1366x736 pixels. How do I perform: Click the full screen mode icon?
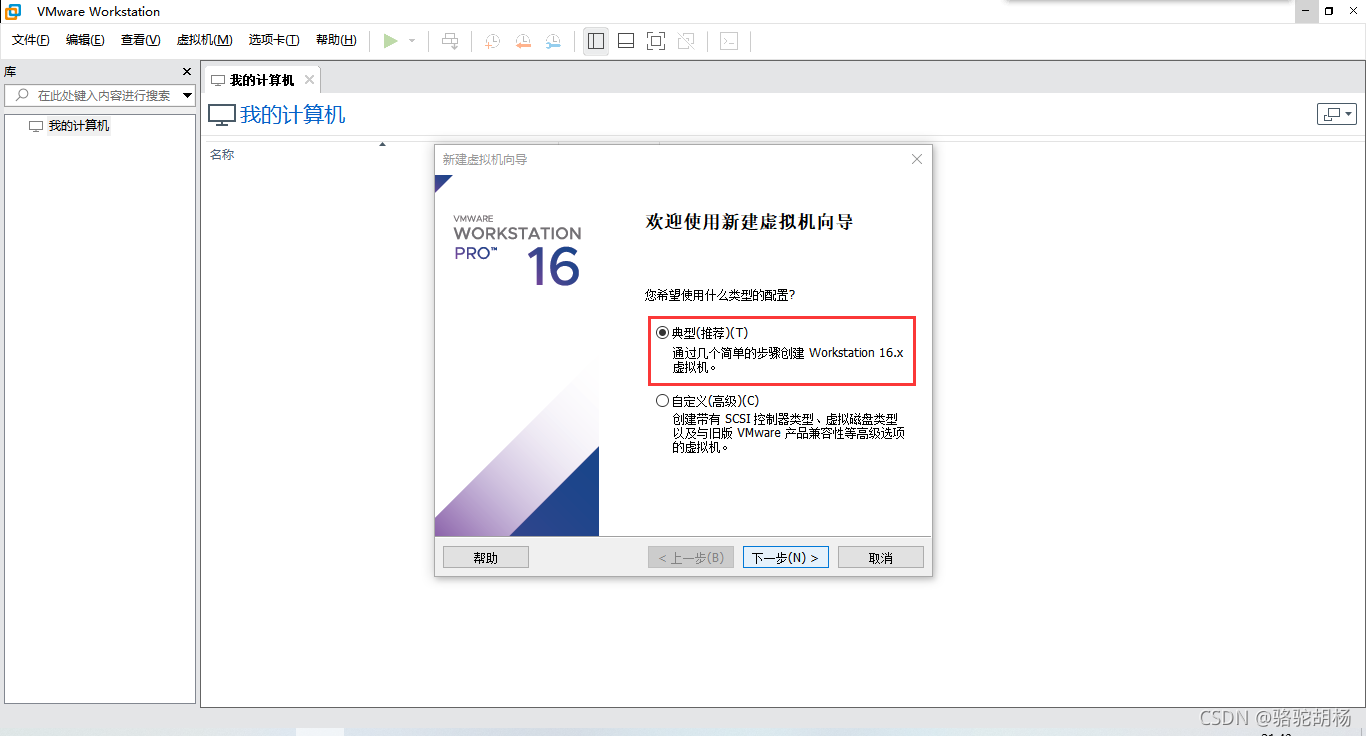click(656, 41)
